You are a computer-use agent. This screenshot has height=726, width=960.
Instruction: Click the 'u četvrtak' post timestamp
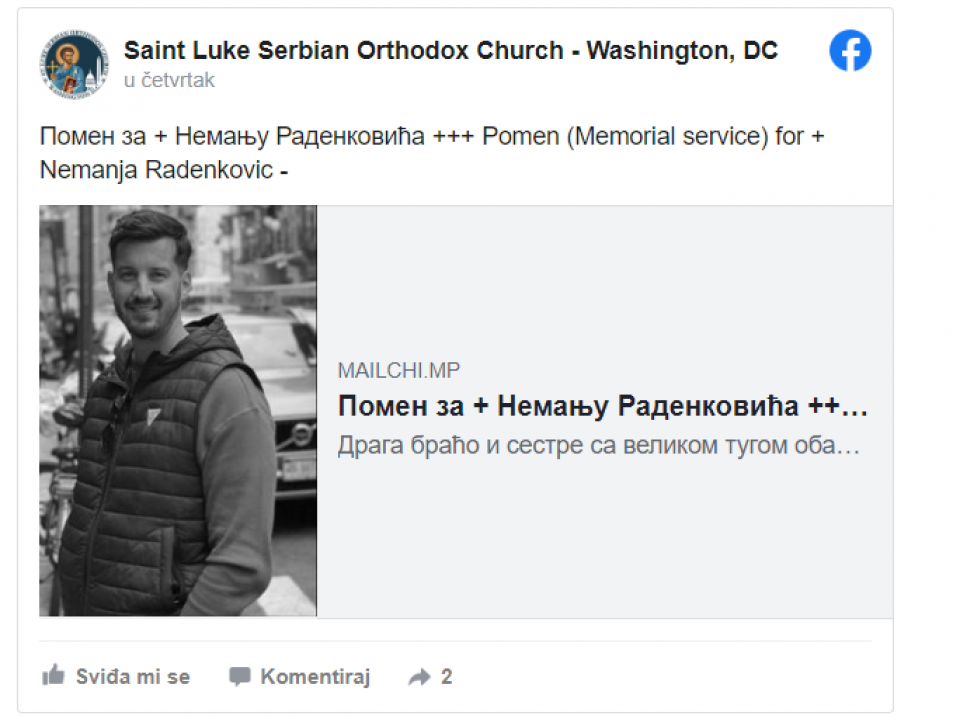point(169,80)
